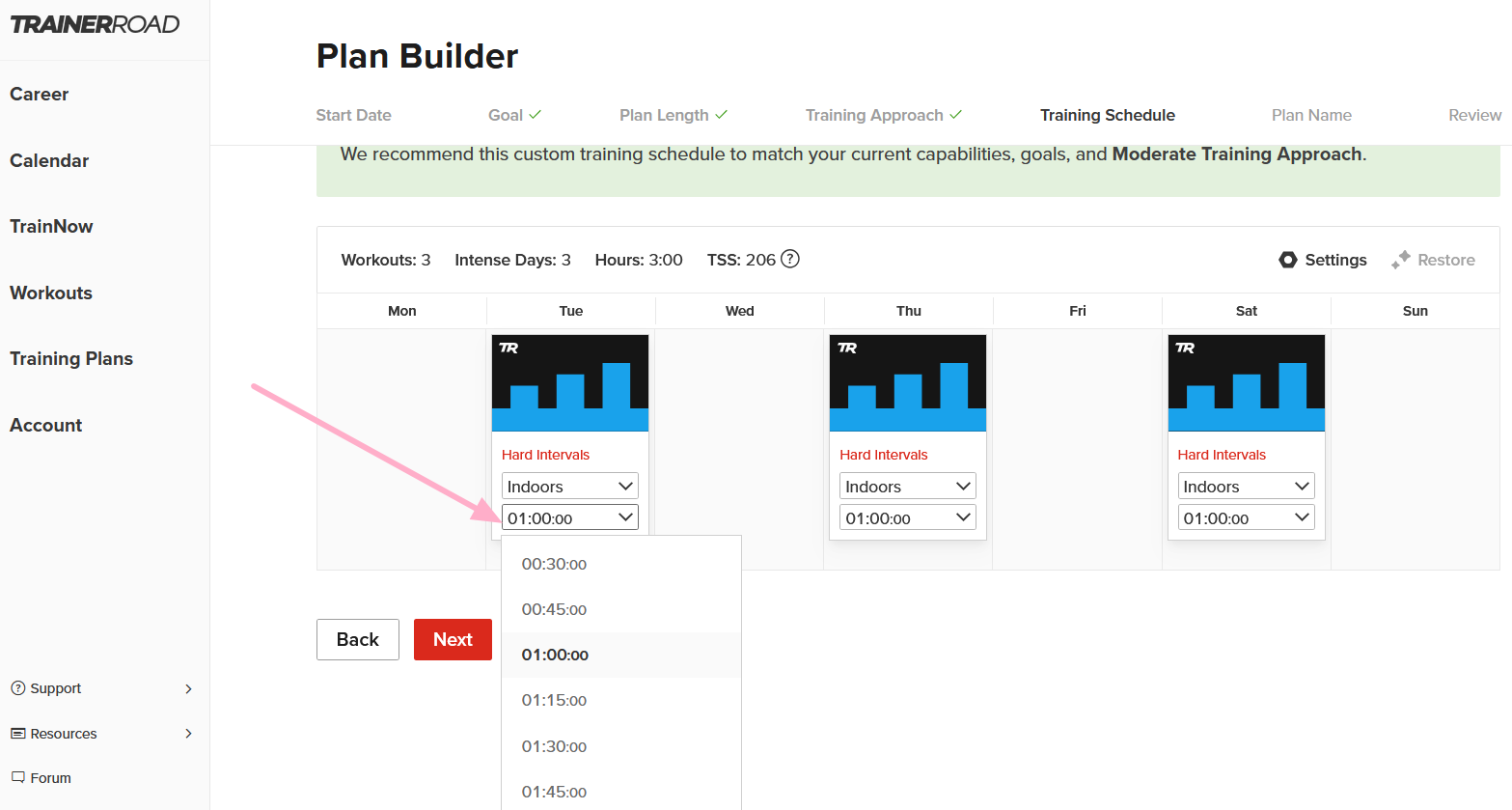Screen dimensions: 1512x810
Task: Click the Settings hexagon icon
Action: [1288, 260]
